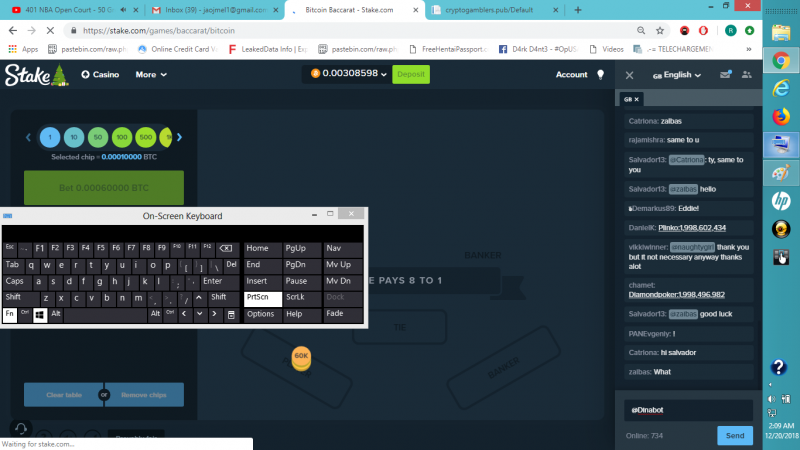Image resolution: width=800 pixels, height=450 pixels.
Task: Click PrtScn key on On-Screen Keyboard
Action: coord(263,298)
